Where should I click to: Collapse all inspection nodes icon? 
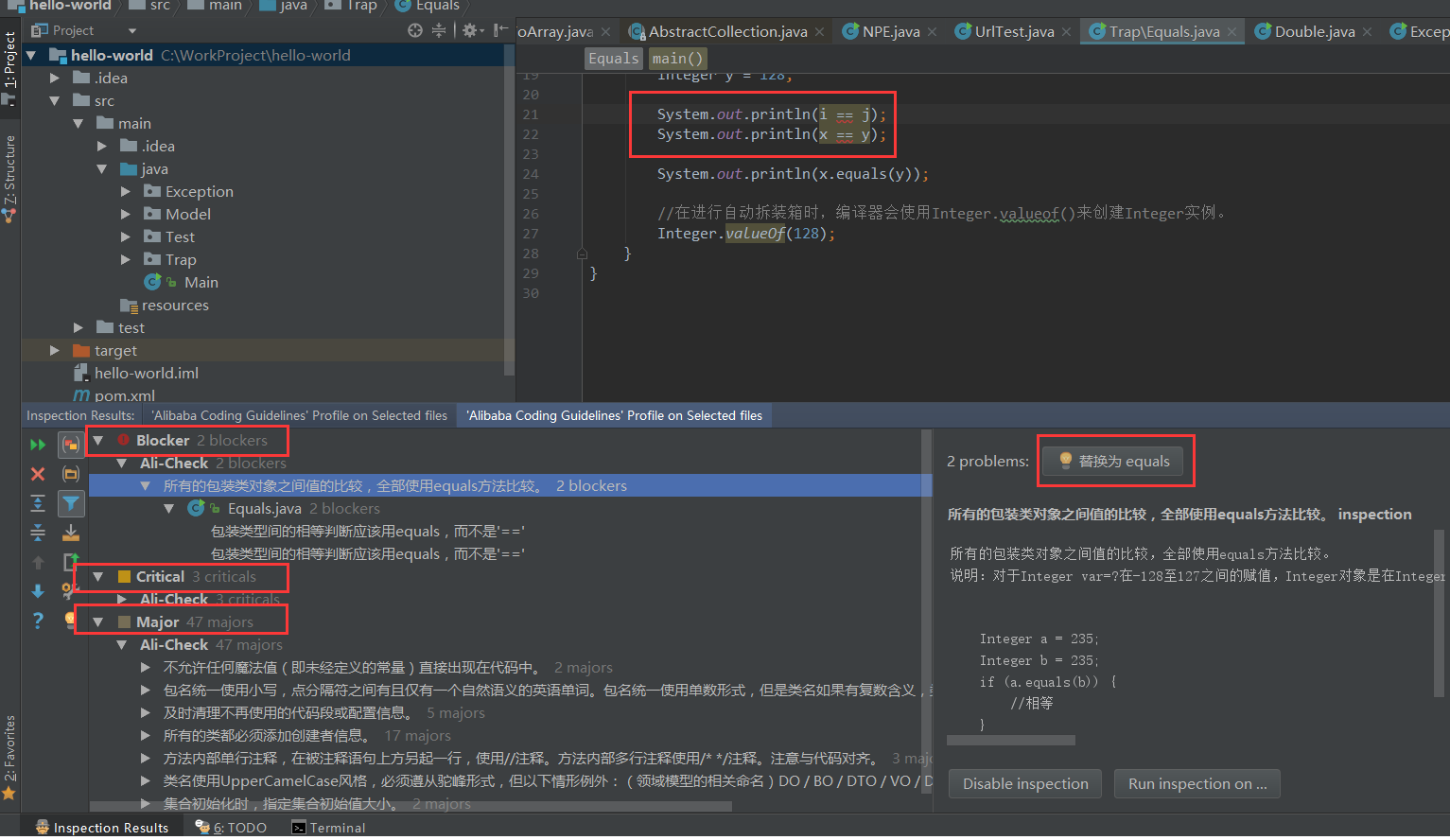[38, 532]
